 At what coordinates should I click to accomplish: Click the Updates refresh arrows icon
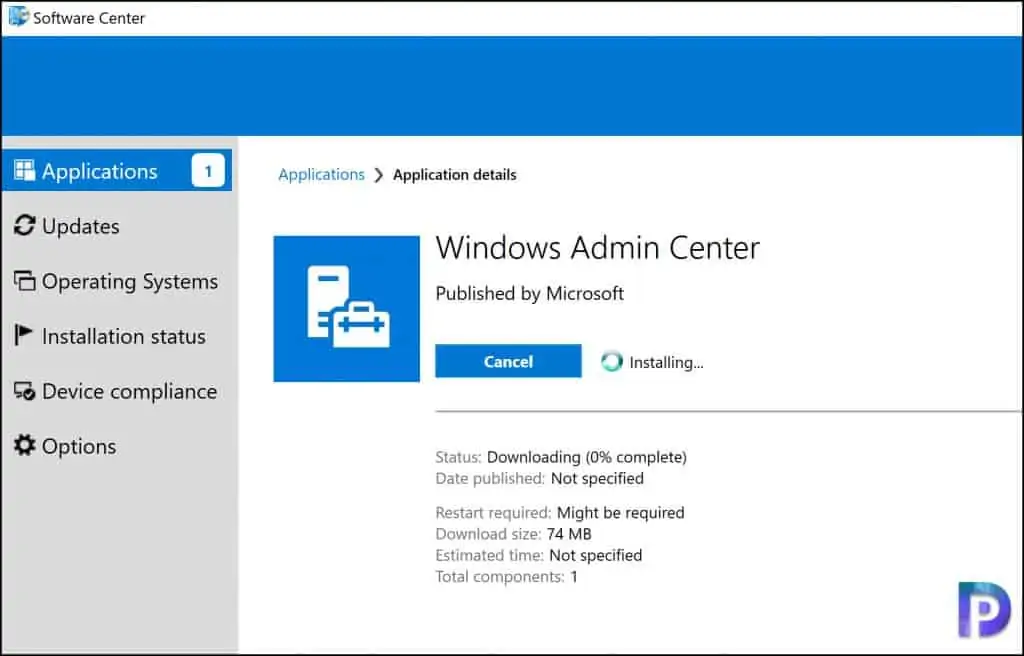click(24, 225)
